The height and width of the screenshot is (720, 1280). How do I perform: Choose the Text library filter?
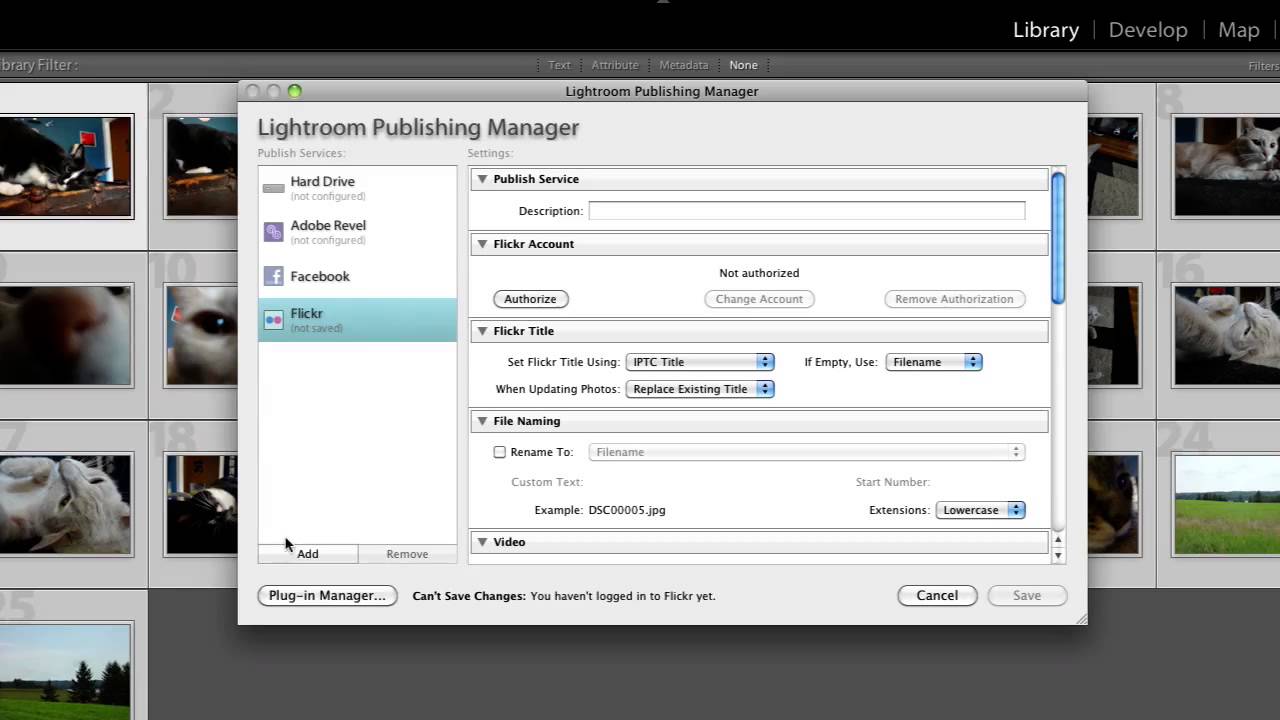[559, 65]
